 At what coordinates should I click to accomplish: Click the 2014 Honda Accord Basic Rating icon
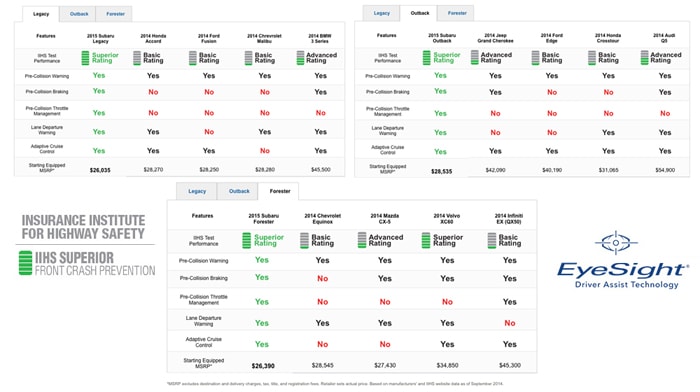(x=137, y=58)
